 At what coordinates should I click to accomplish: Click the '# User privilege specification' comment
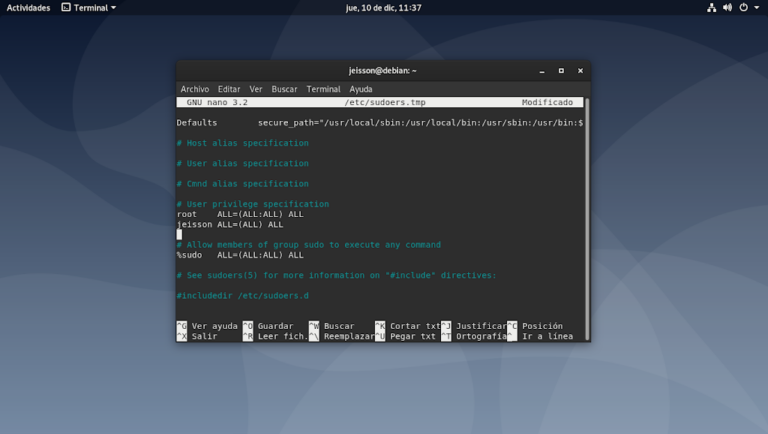[x=253, y=204]
